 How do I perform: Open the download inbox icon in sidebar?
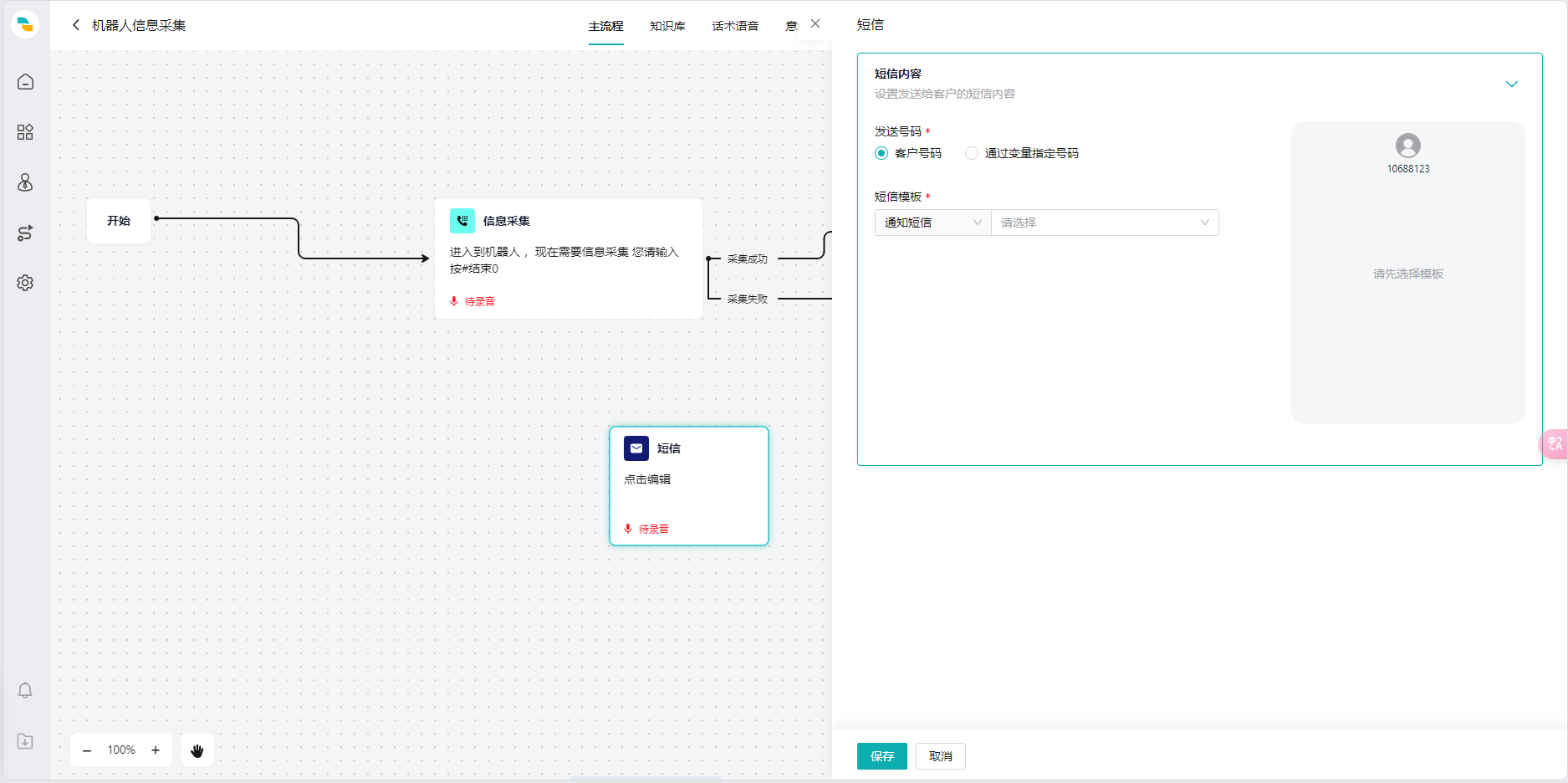click(x=25, y=741)
